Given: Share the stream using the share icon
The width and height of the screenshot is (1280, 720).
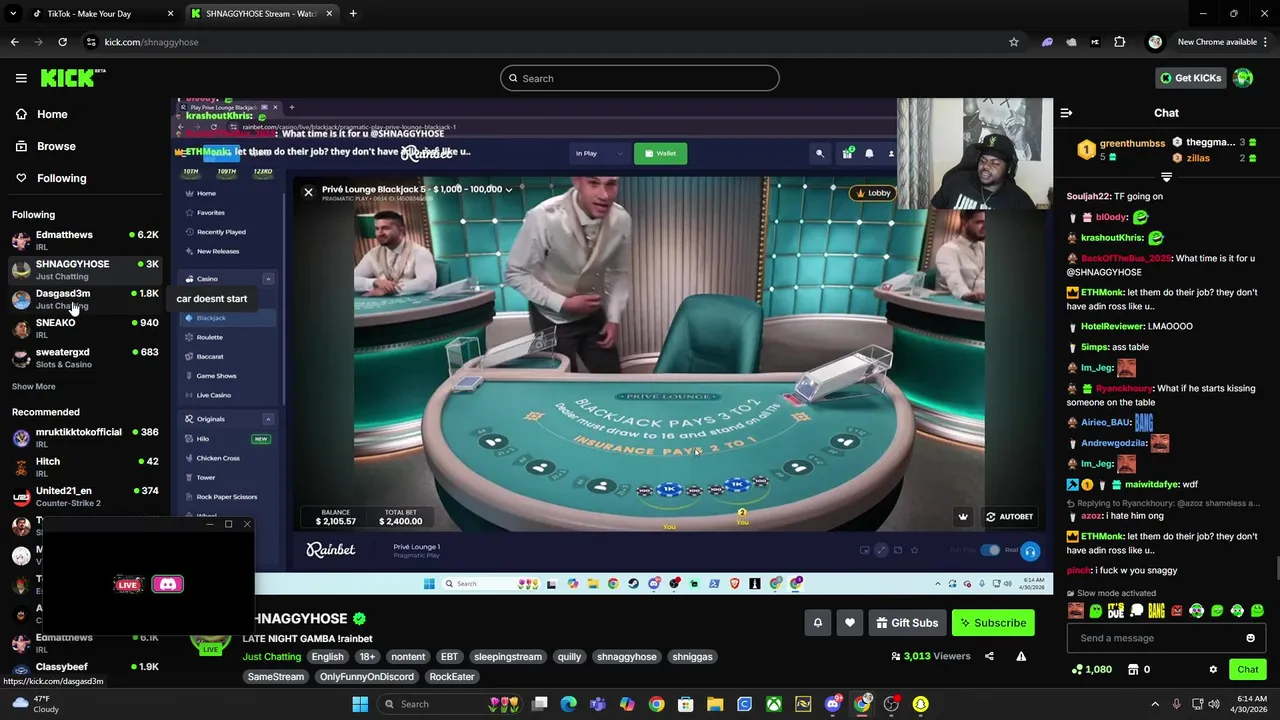Looking at the screenshot, I should coord(989,656).
